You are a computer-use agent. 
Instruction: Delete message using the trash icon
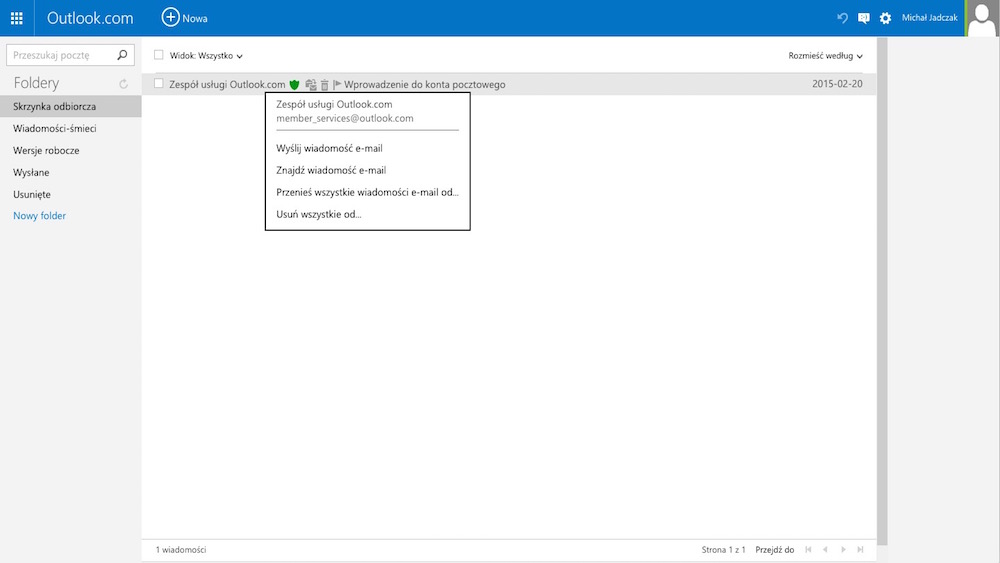click(x=325, y=84)
